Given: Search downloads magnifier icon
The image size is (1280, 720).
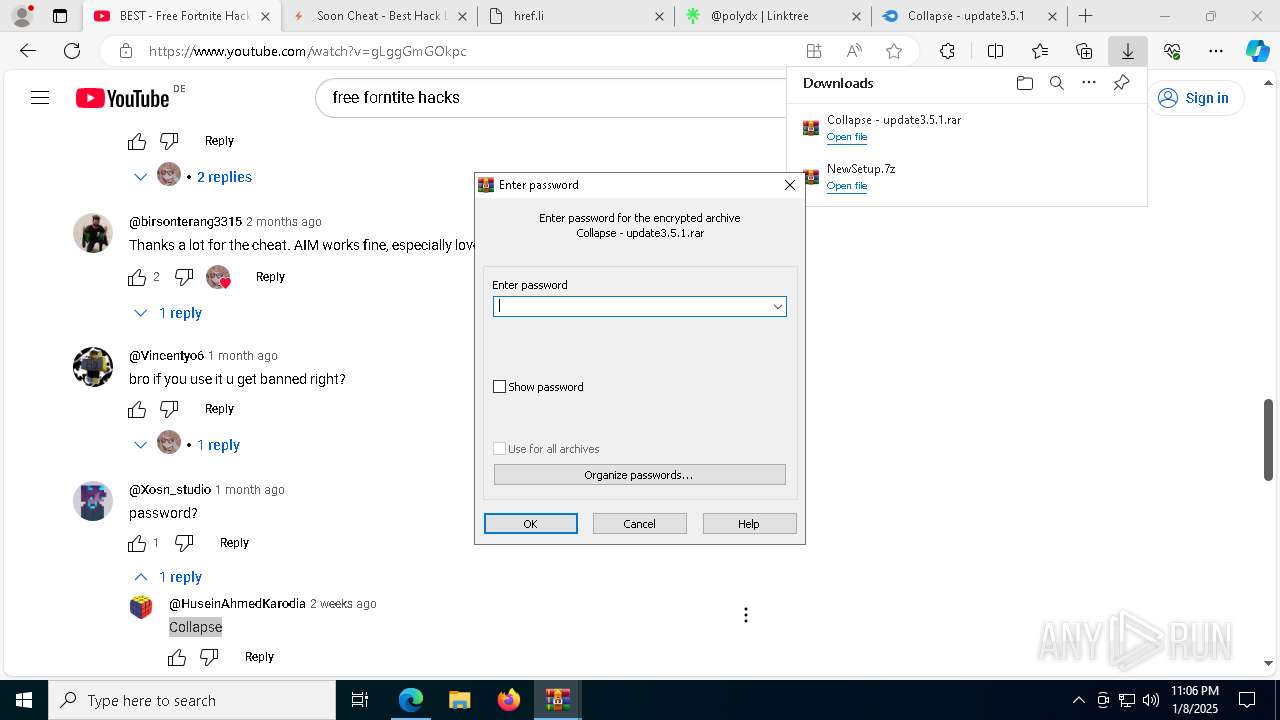Looking at the screenshot, I should click(x=1056, y=83).
